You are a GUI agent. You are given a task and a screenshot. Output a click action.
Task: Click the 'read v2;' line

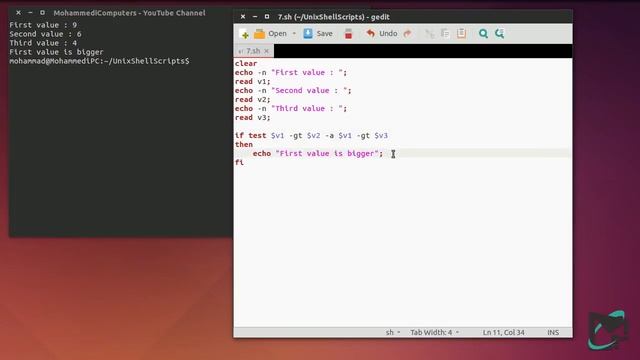coord(253,100)
